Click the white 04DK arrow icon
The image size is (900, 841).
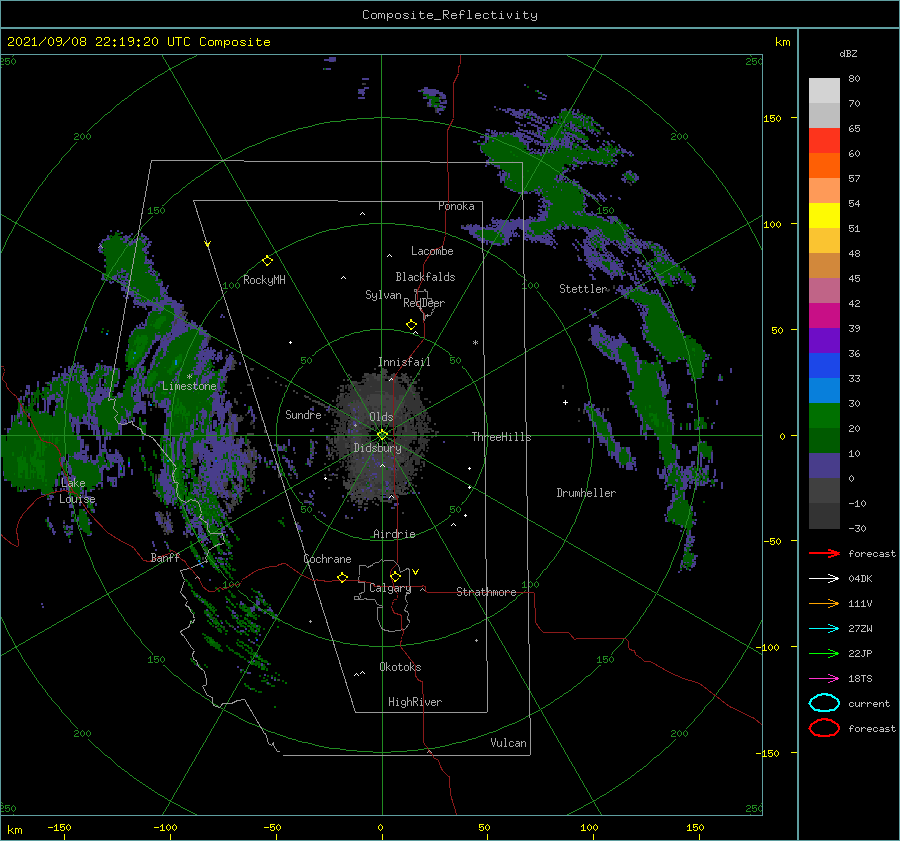[824, 579]
